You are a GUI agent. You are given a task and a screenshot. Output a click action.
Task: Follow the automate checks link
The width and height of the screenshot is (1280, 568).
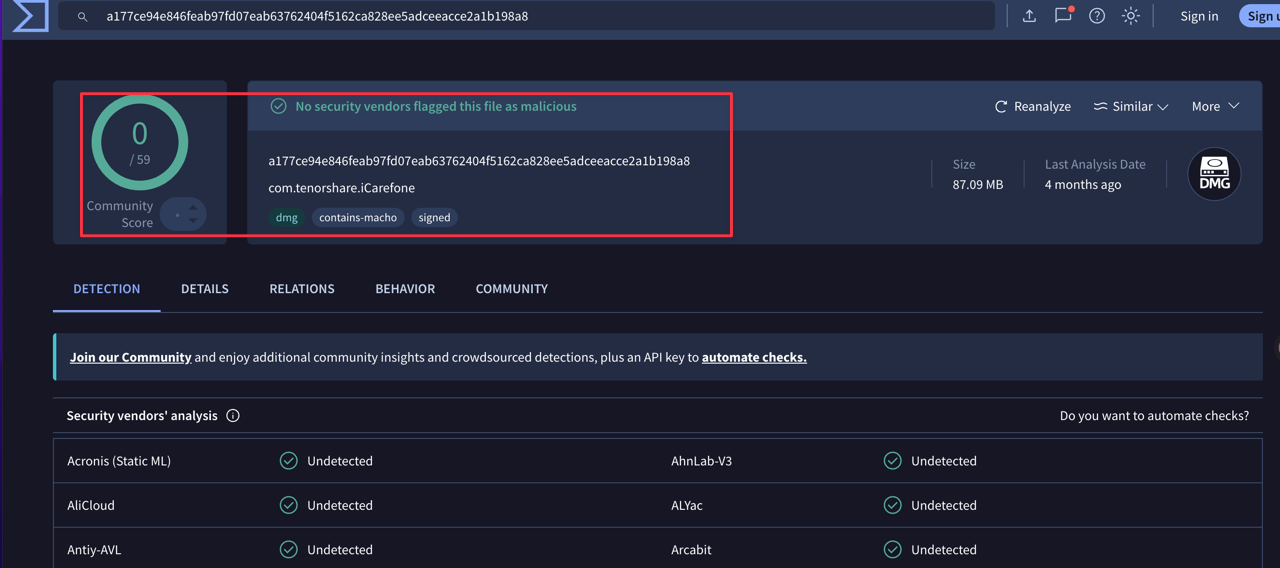754,357
